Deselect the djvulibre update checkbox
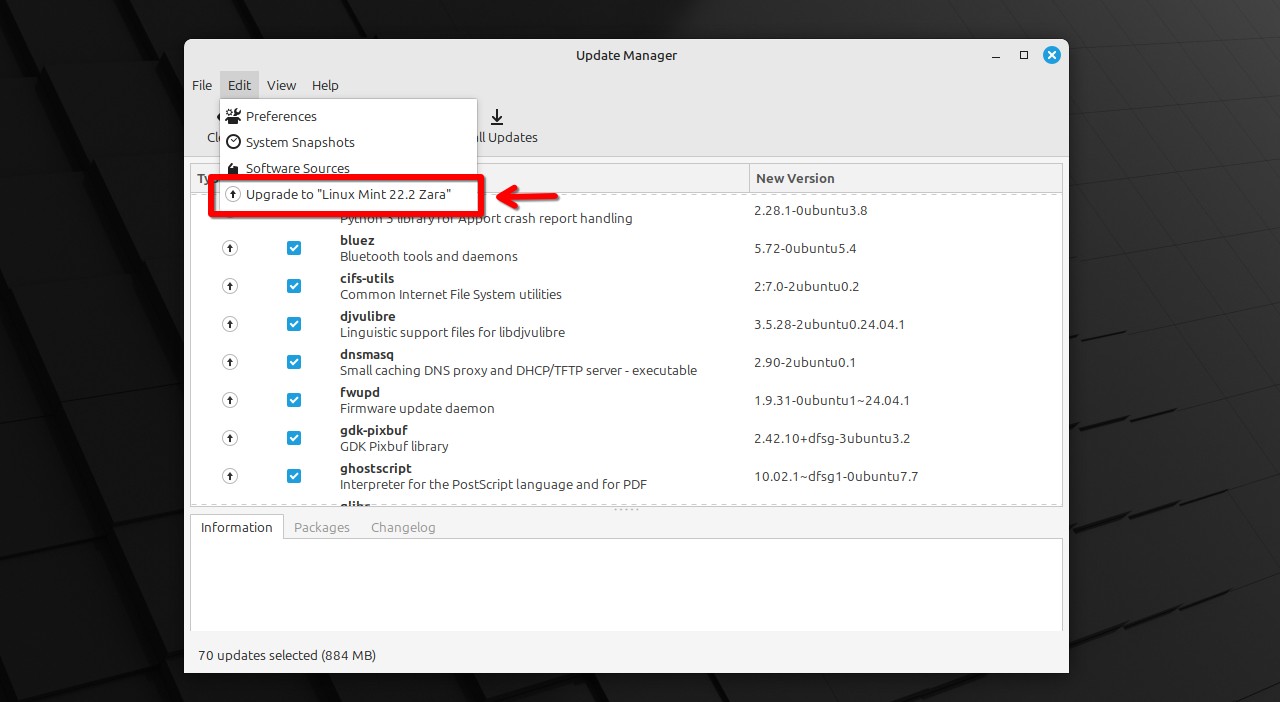Viewport: 1280px width, 702px height. pos(294,324)
